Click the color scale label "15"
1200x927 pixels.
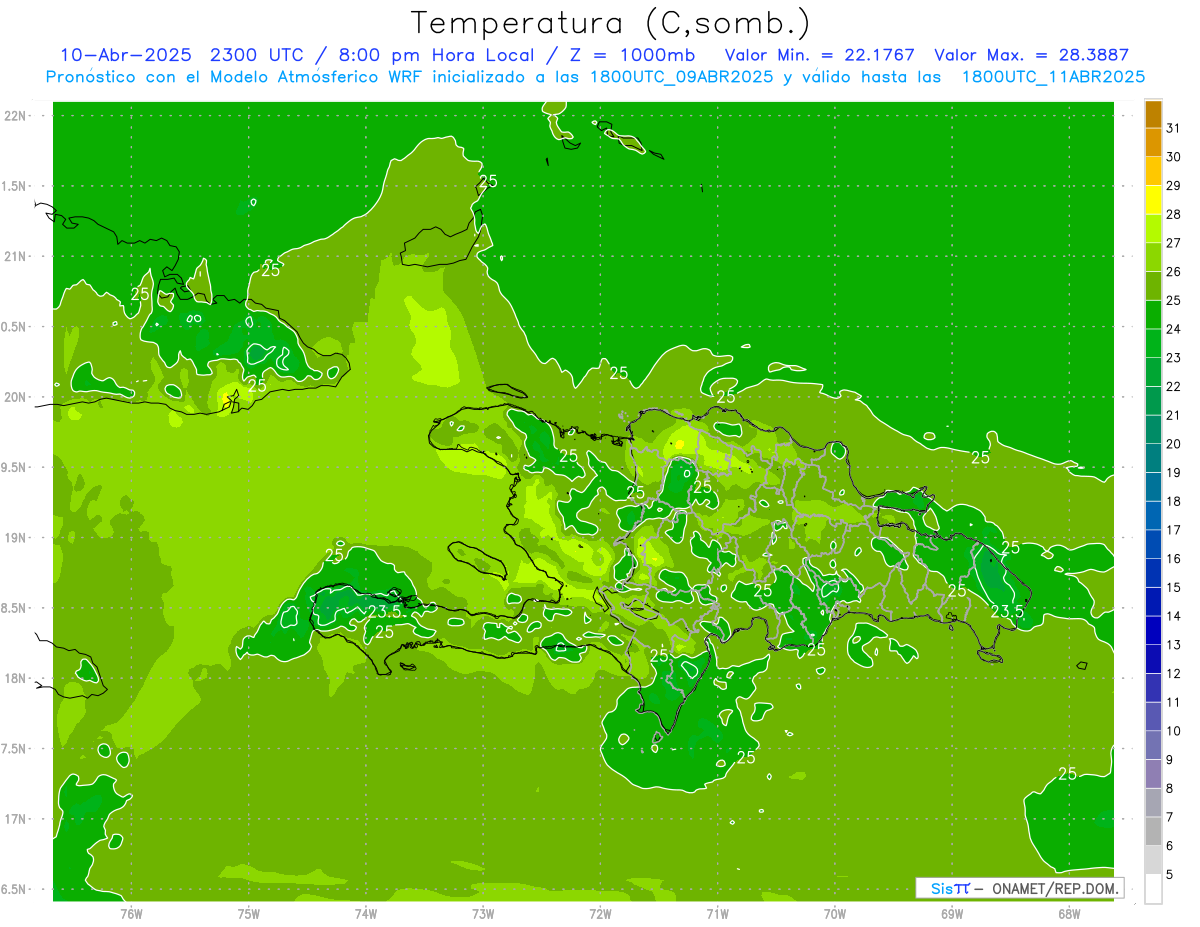(x=1174, y=588)
